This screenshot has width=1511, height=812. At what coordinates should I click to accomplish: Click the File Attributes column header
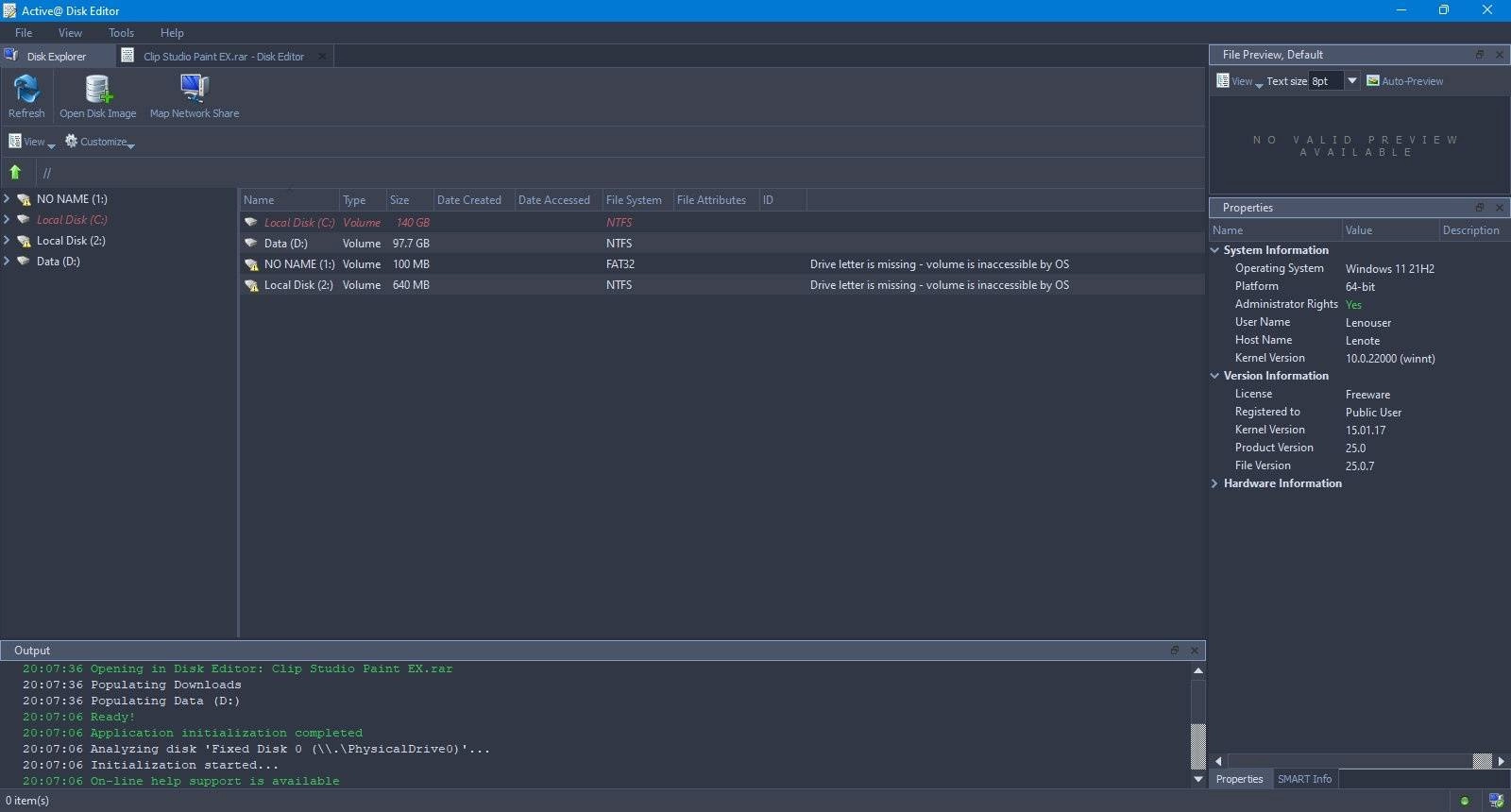click(x=715, y=200)
